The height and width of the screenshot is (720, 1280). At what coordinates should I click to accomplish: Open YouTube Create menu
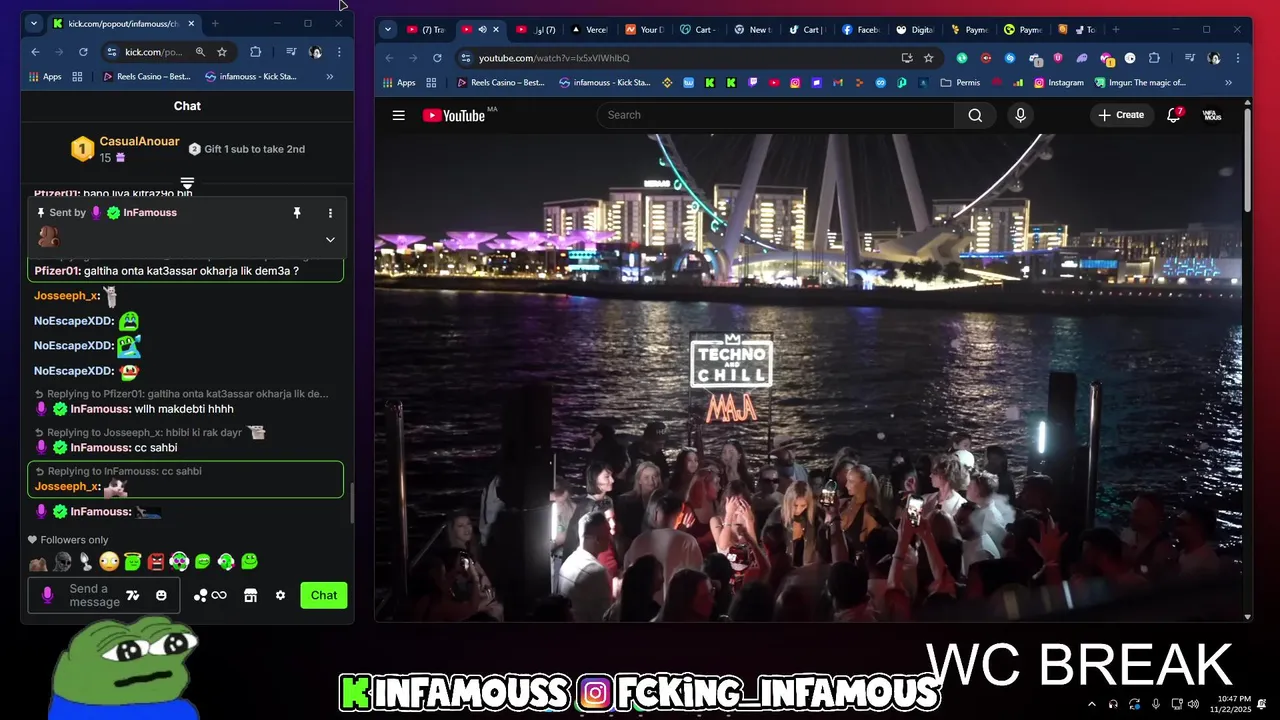[x=1120, y=115]
